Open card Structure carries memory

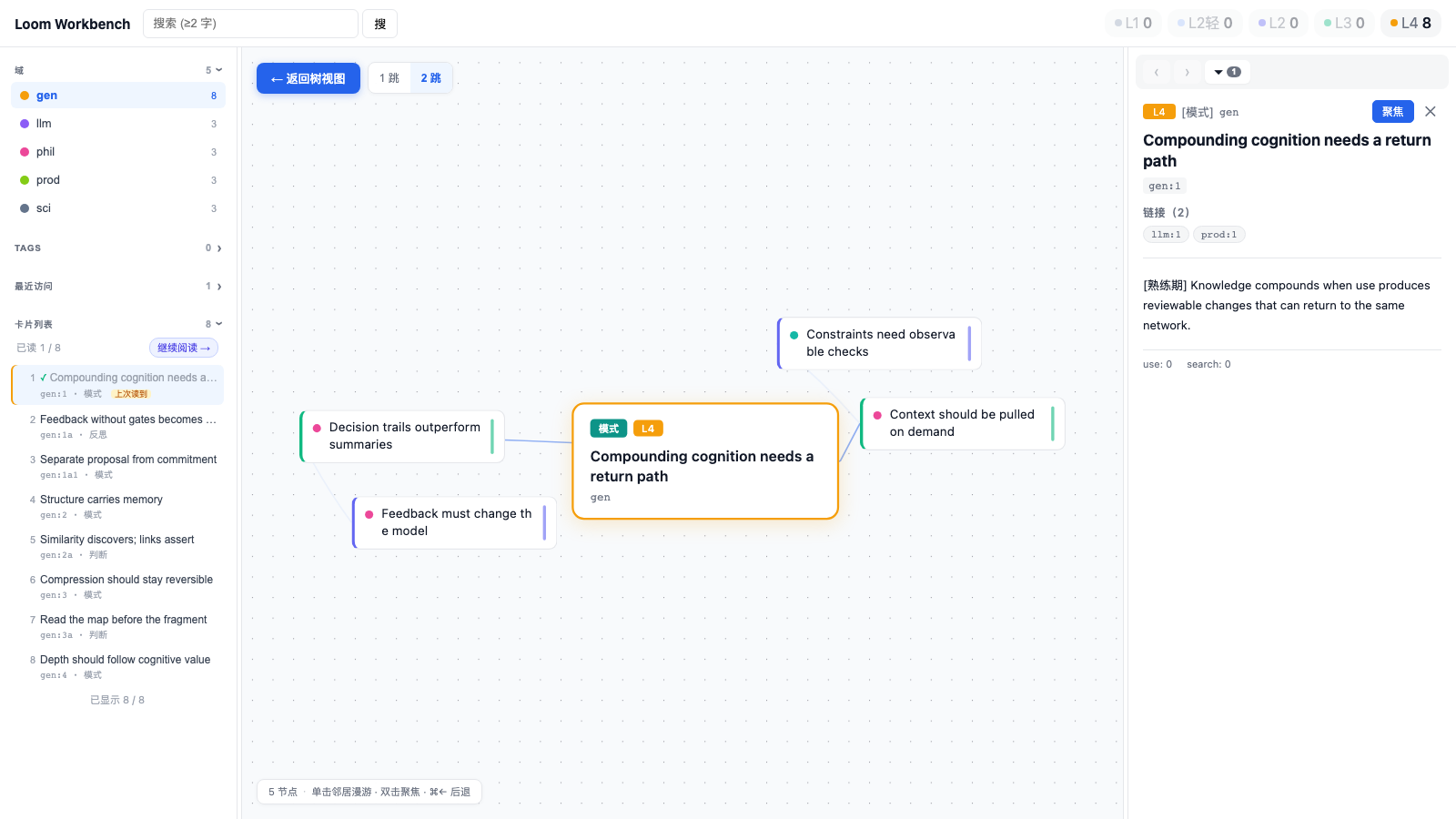click(x=118, y=506)
